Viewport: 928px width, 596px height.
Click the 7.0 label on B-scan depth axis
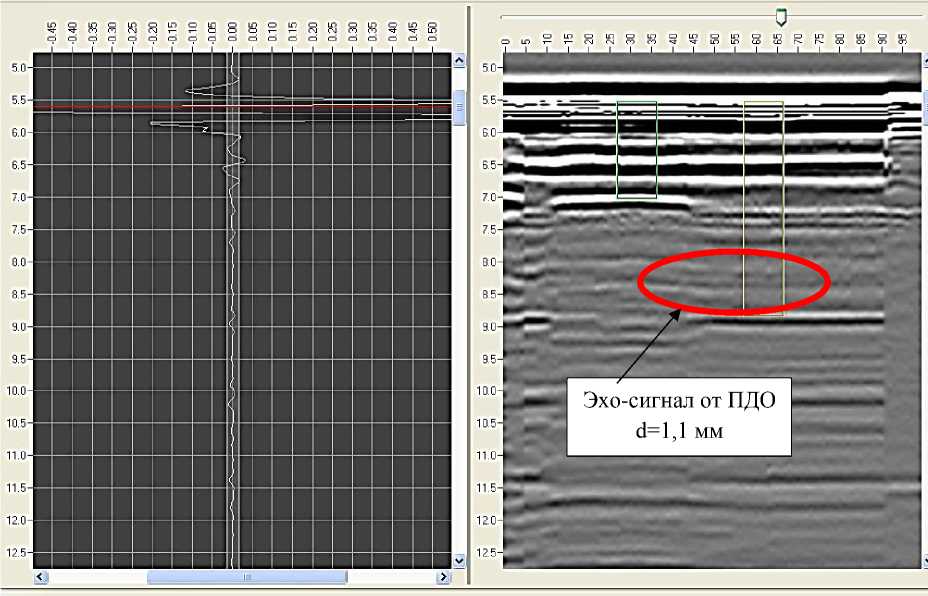489,197
